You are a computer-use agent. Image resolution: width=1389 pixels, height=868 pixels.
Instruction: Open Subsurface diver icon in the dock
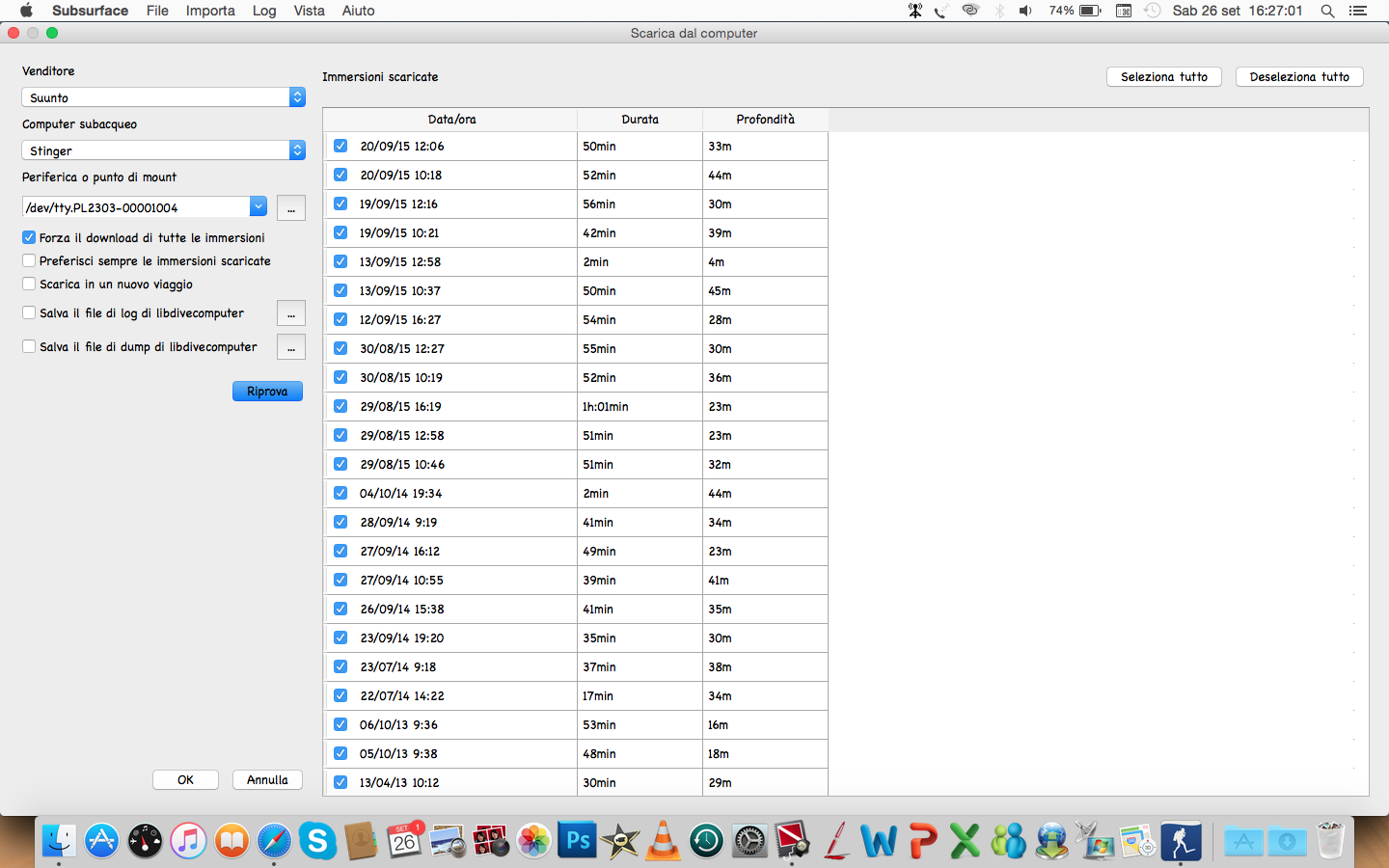point(1181,841)
